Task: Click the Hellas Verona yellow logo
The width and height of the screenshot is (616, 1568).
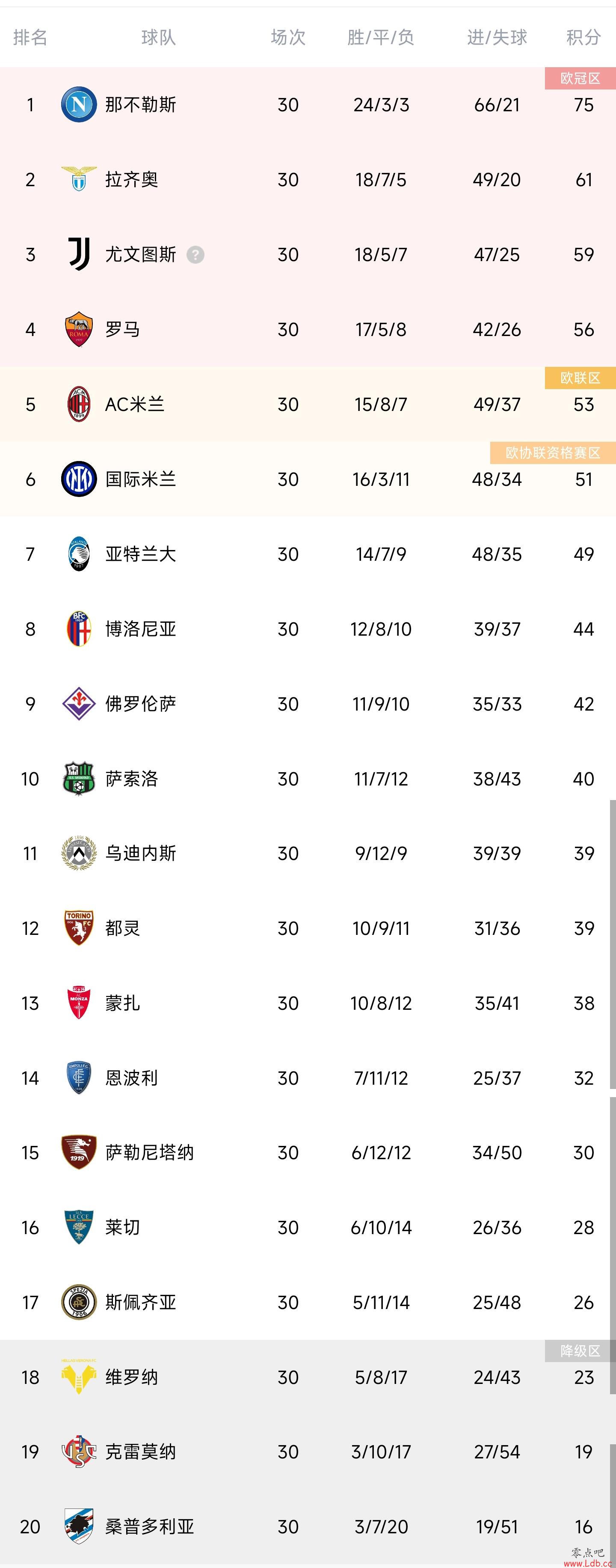Action: pos(79,1376)
